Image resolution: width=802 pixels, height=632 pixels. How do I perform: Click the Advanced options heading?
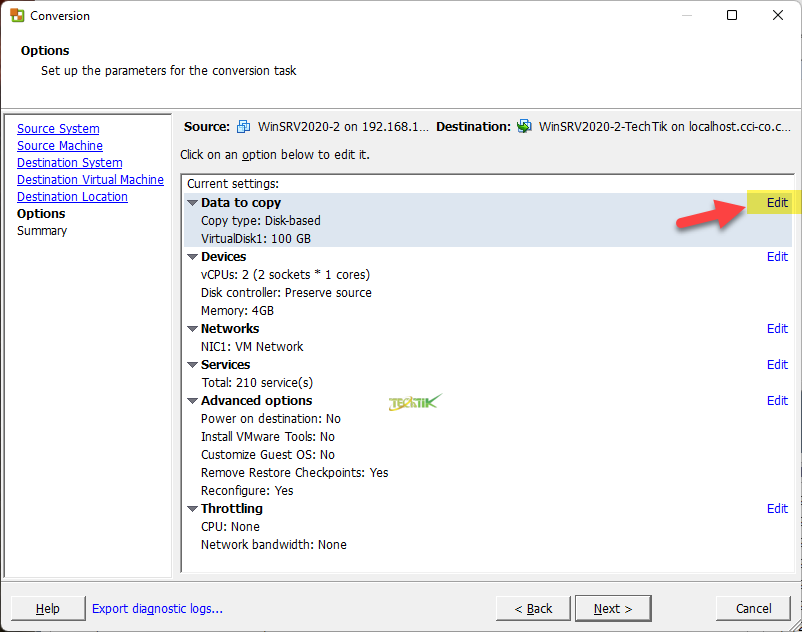[x=256, y=401]
